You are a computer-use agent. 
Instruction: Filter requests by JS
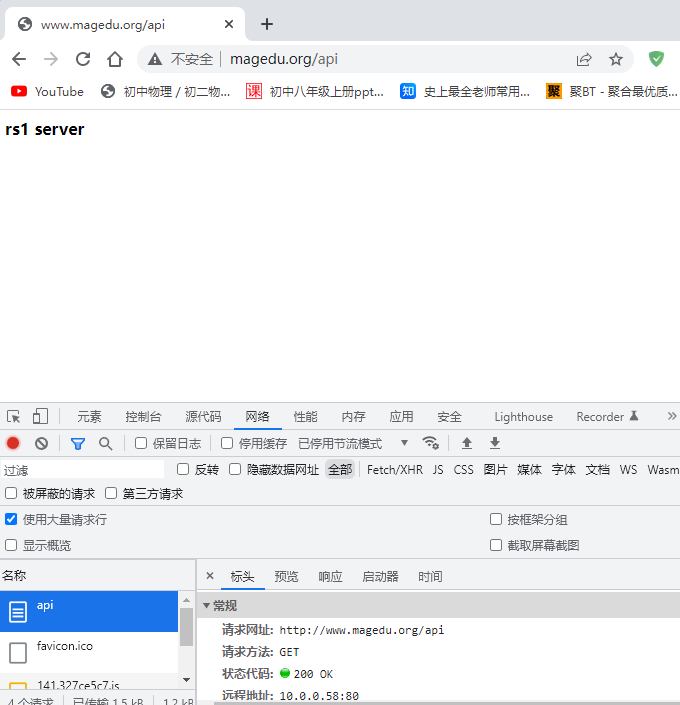coord(438,470)
